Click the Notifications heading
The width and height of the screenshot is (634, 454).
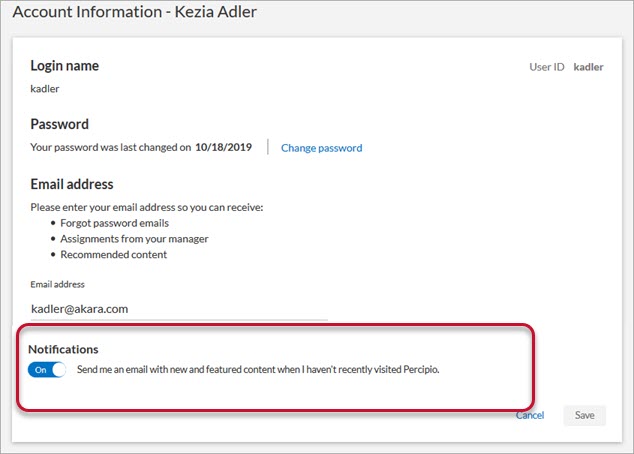63,350
